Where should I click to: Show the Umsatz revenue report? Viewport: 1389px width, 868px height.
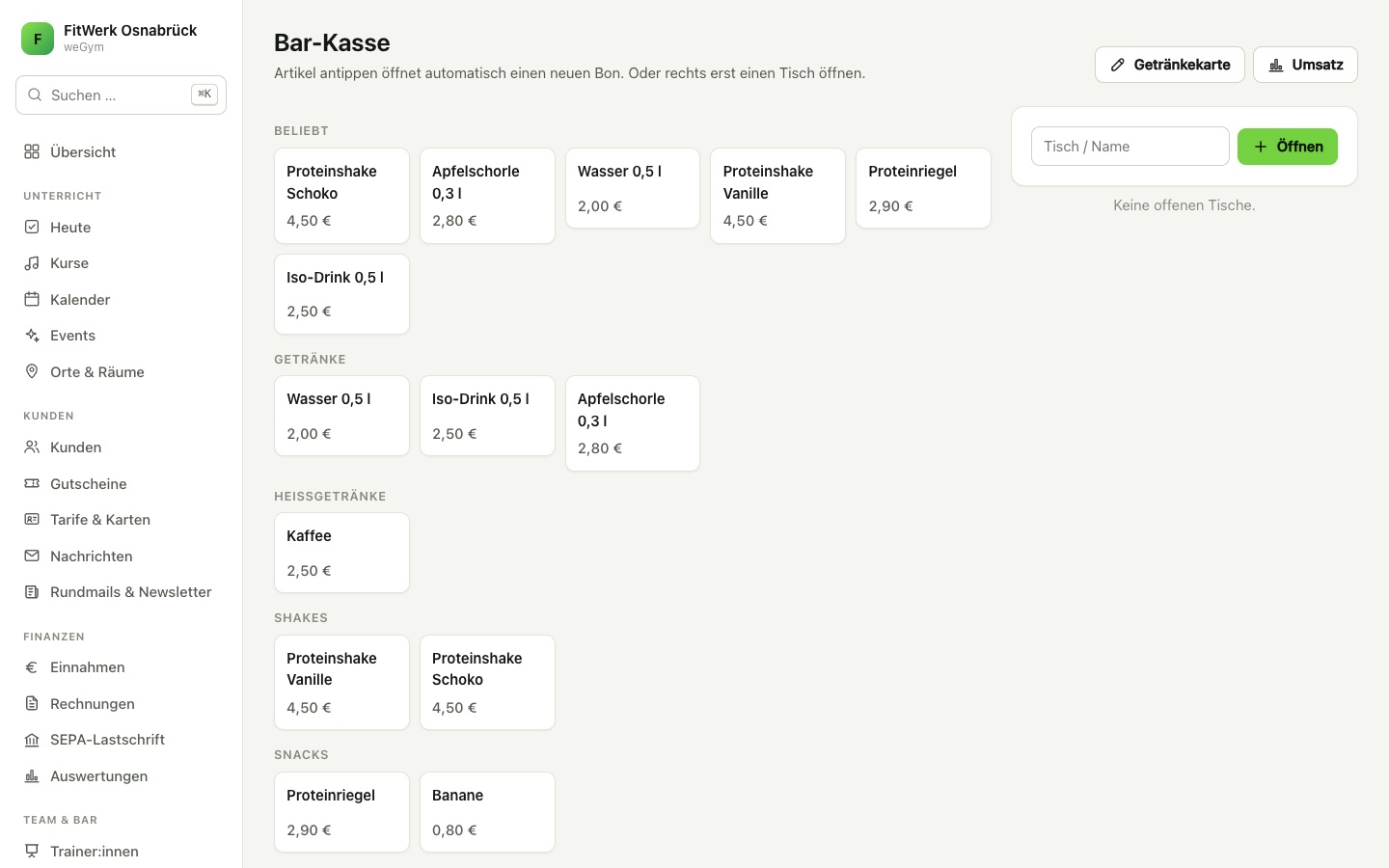[x=1305, y=65]
